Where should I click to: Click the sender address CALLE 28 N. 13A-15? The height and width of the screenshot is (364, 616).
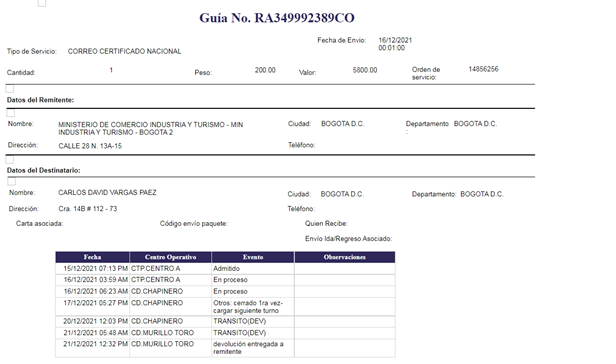90,146
